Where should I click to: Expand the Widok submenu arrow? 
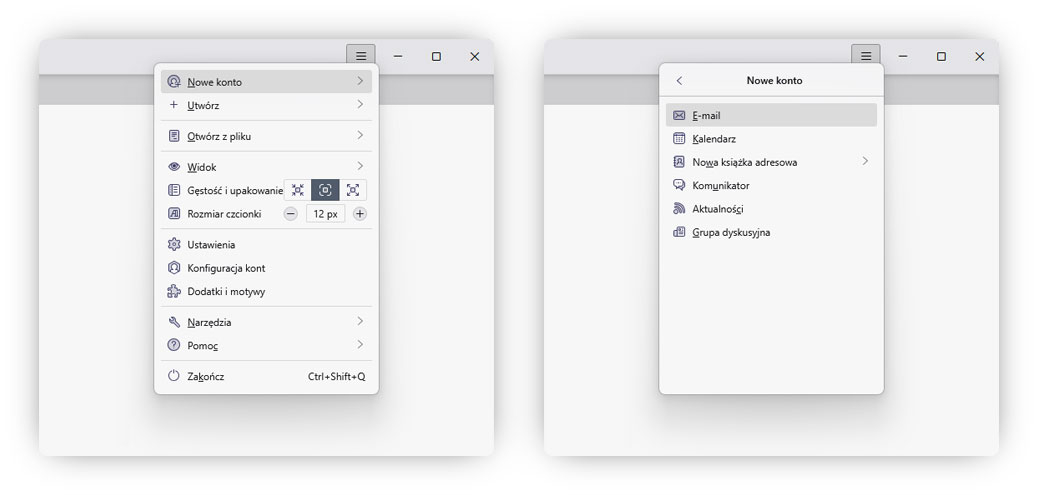click(360, 165)
